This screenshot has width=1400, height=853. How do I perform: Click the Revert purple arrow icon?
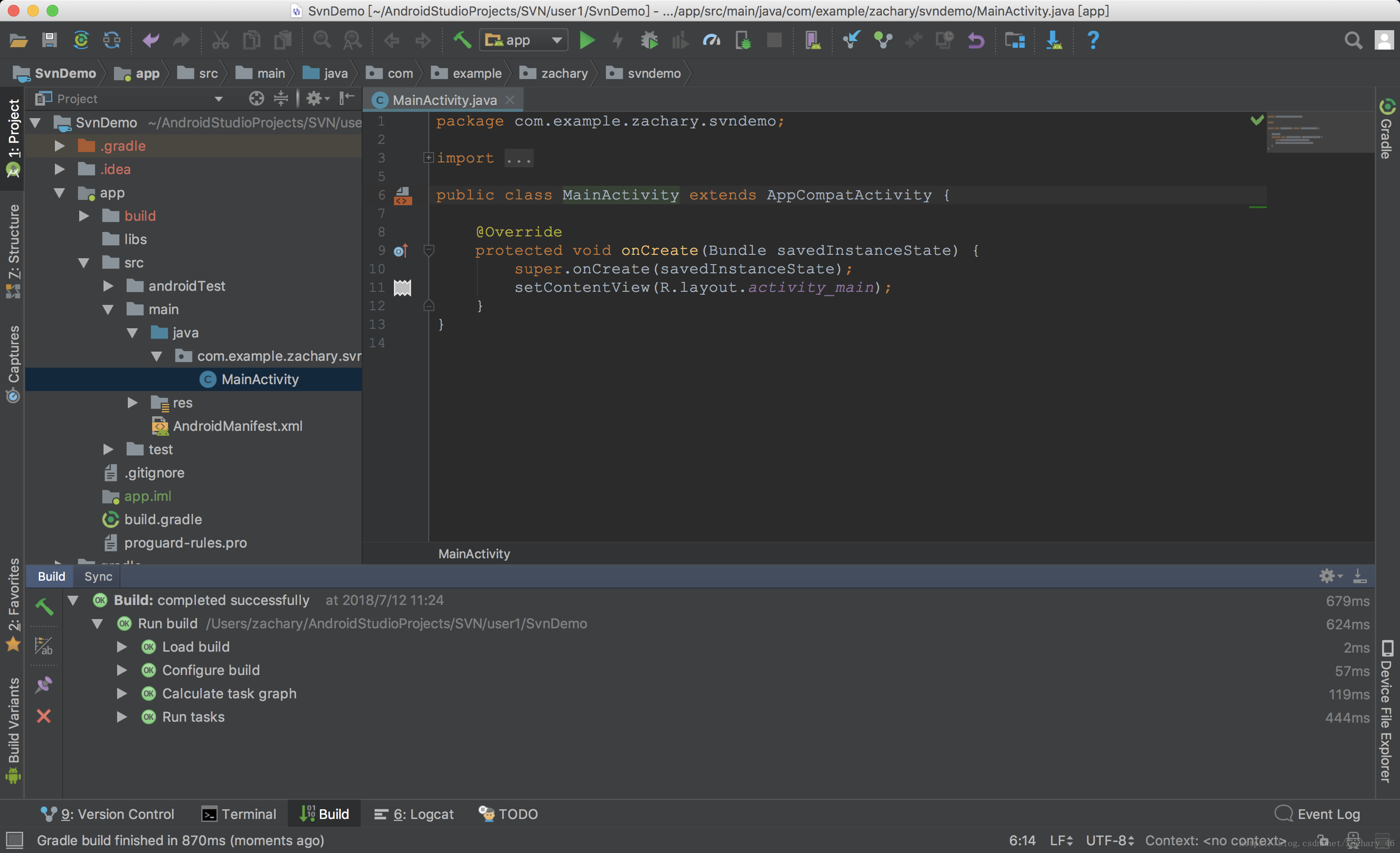click(x=976, y=40)
